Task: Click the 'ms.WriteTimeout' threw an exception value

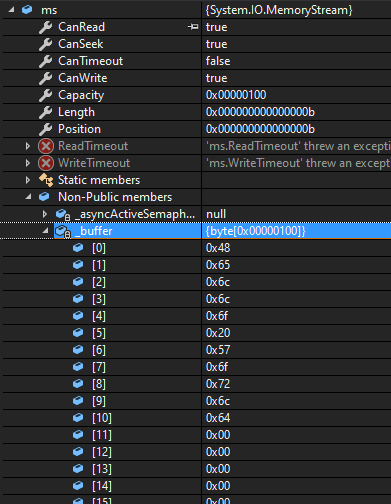Action: click(298, 163)
